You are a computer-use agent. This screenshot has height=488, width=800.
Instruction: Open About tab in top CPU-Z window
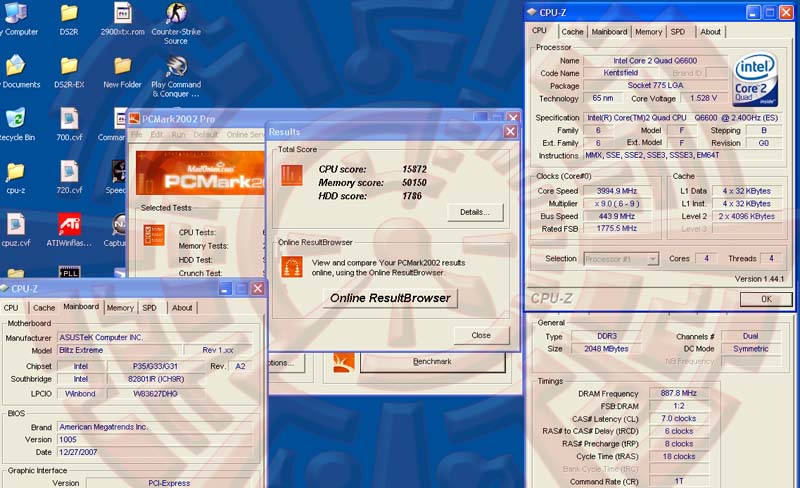[710, 32]
